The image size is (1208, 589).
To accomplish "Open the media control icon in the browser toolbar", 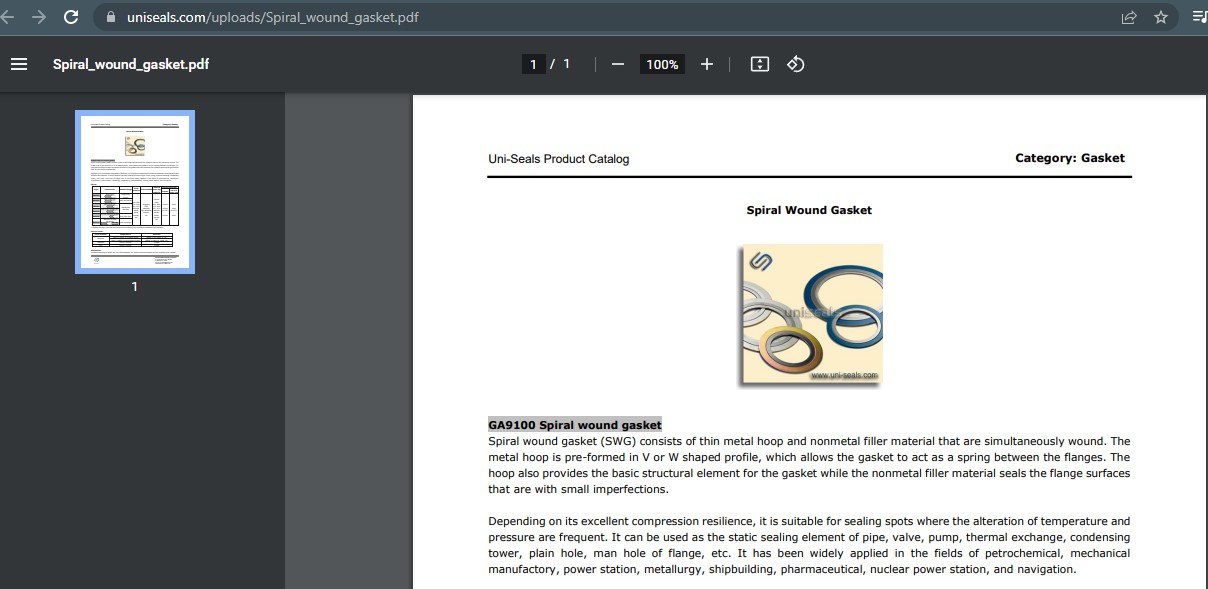I will tap(1199, 17).
